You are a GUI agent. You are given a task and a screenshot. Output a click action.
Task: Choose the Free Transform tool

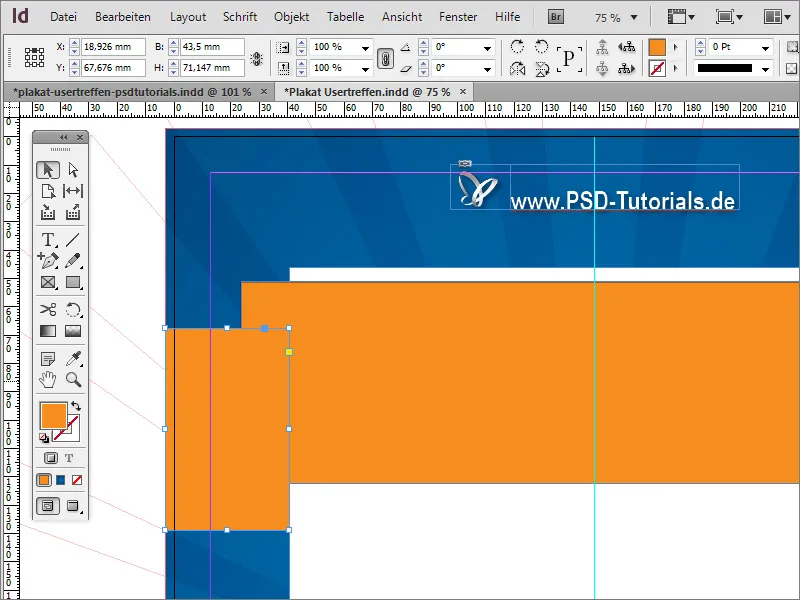tap(73, 310)
